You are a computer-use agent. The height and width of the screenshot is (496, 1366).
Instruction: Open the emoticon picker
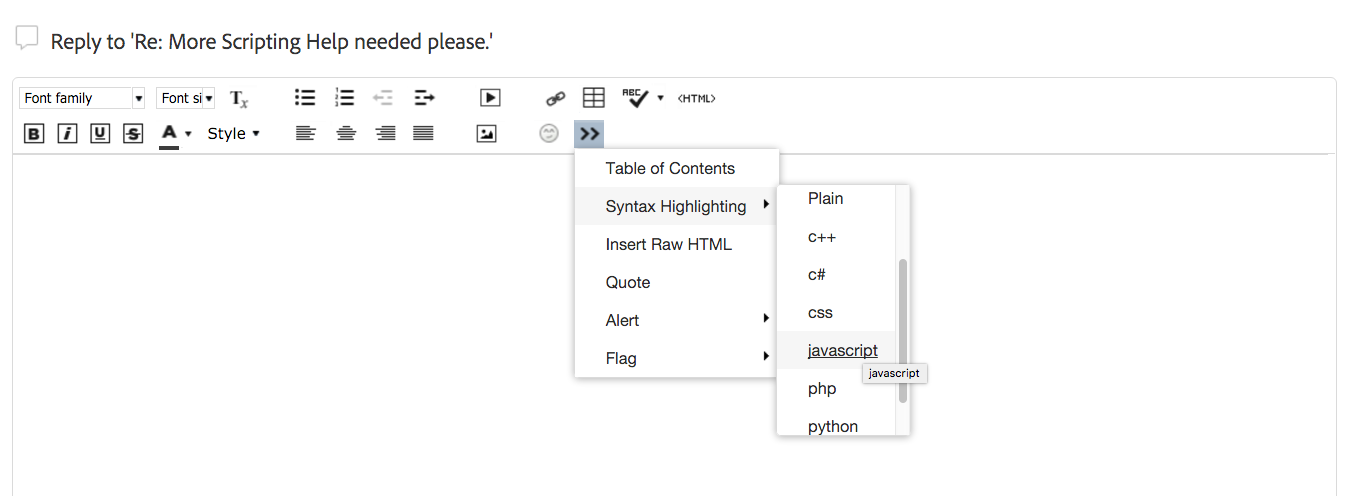(549, 133)
